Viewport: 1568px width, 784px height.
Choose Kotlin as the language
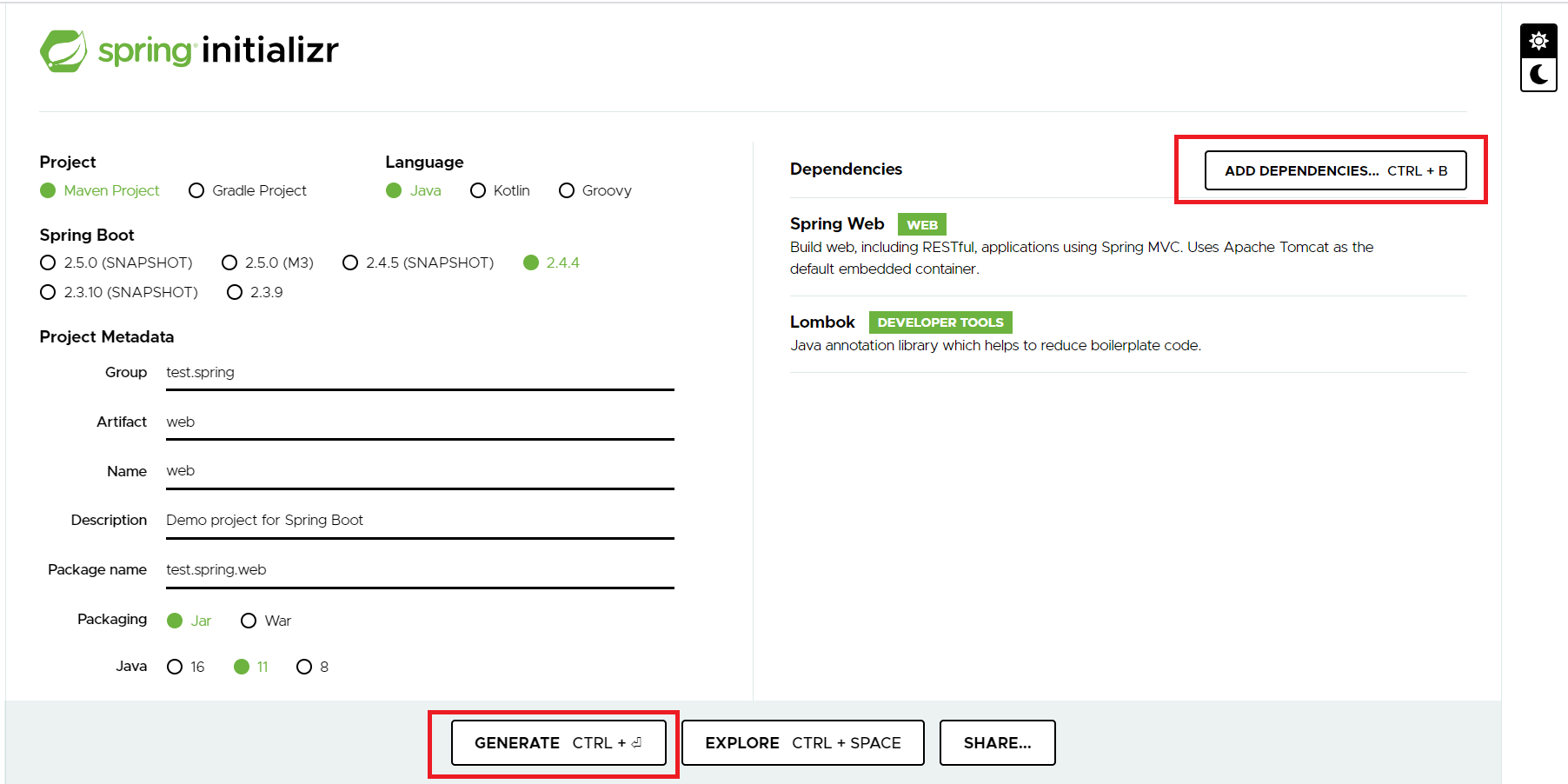pos(500,190)
